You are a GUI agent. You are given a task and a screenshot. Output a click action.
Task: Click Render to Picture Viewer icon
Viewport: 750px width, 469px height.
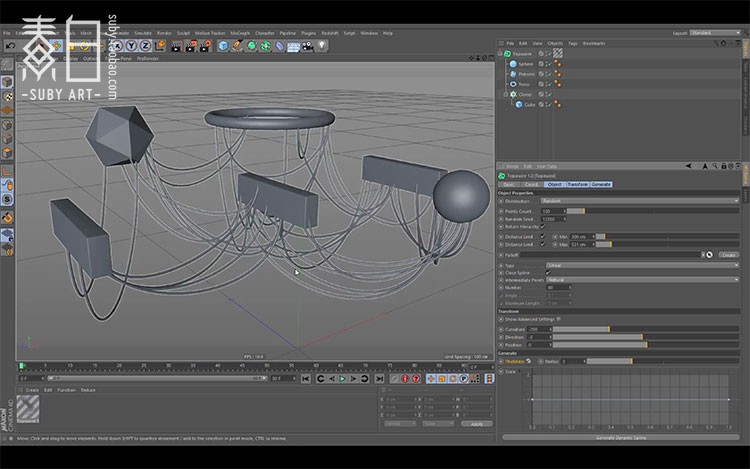(x=190, y=46)
